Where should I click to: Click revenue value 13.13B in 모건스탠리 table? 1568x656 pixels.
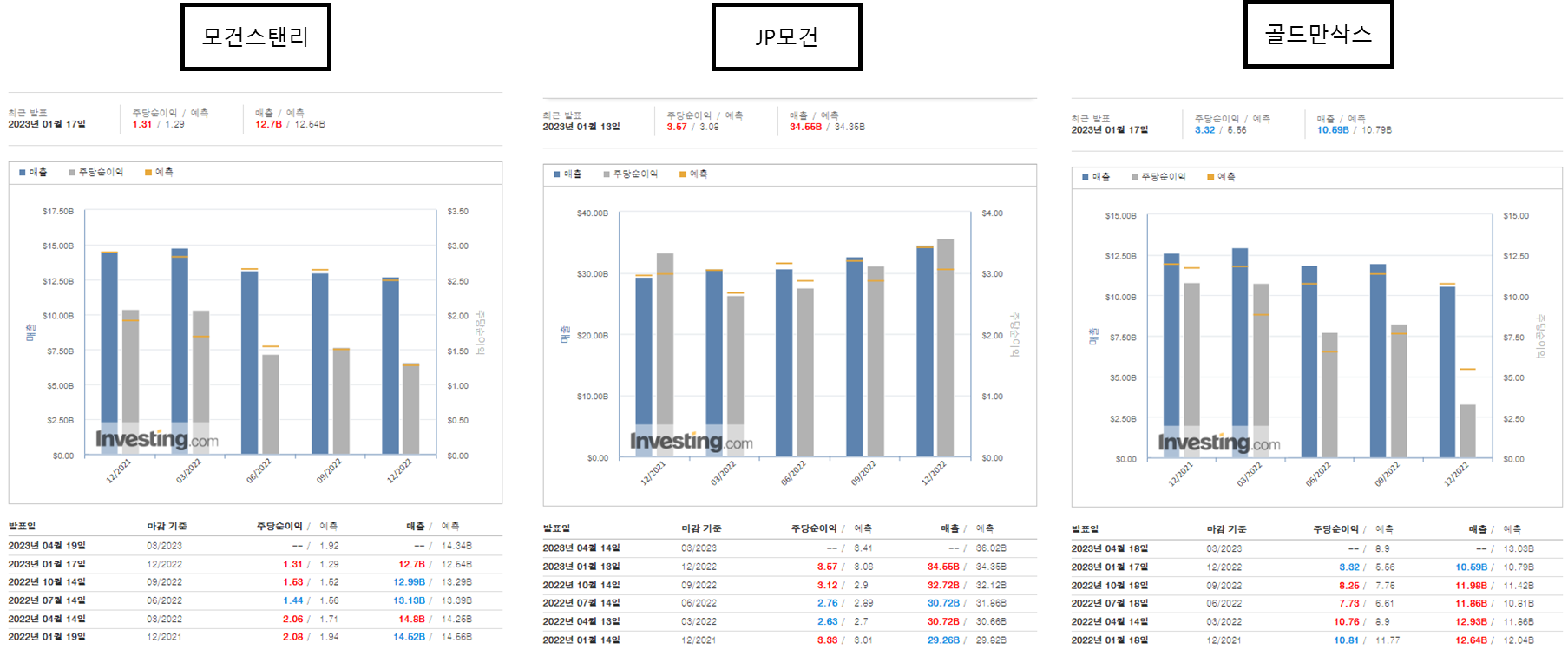pyautogui.click(x=410, y=600)
